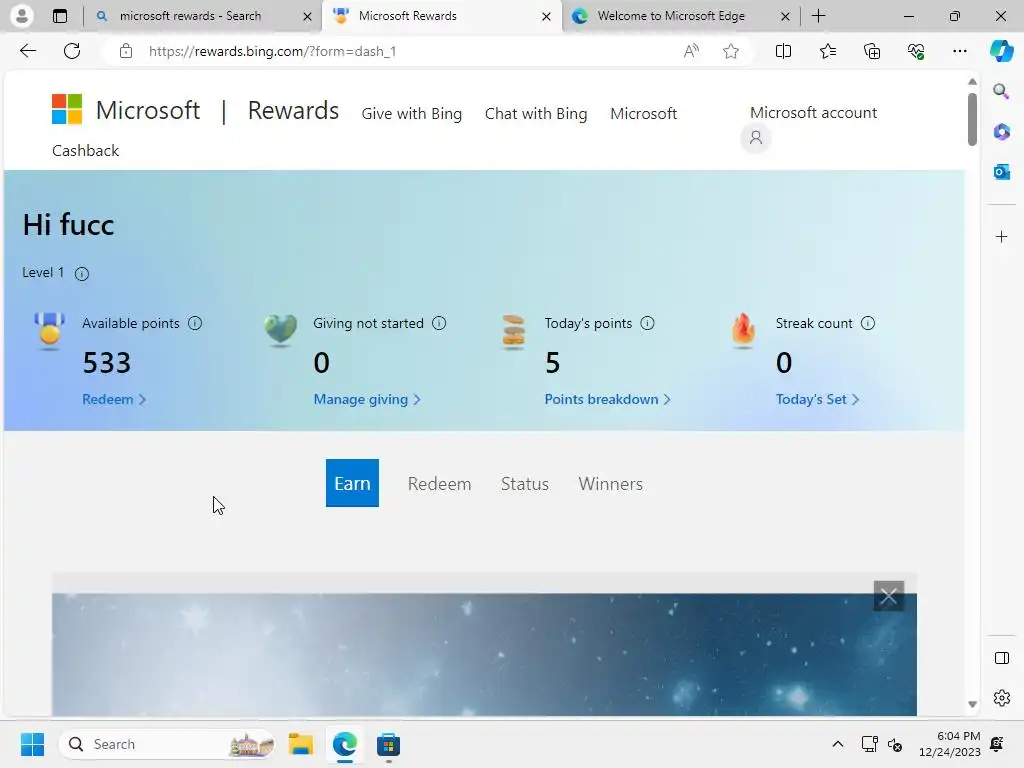Open Settings and more menu
1024x768 pixels.
[959, 51]
